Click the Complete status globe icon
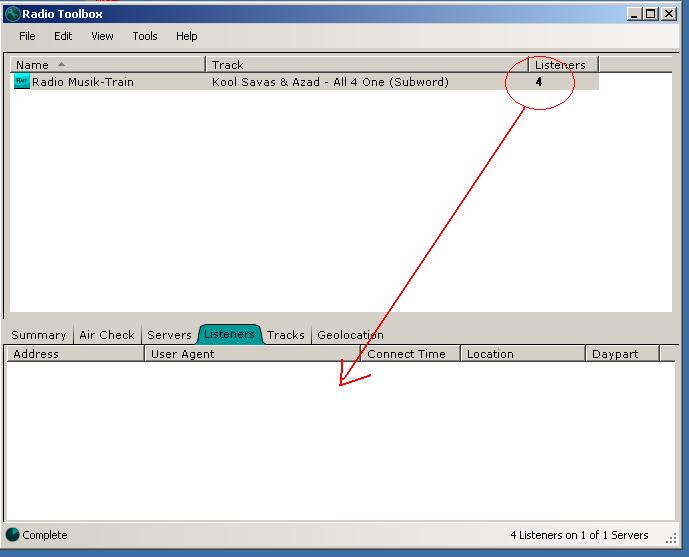Image resolution: width=689 pixels, height=557 pixels. point(13,535)
